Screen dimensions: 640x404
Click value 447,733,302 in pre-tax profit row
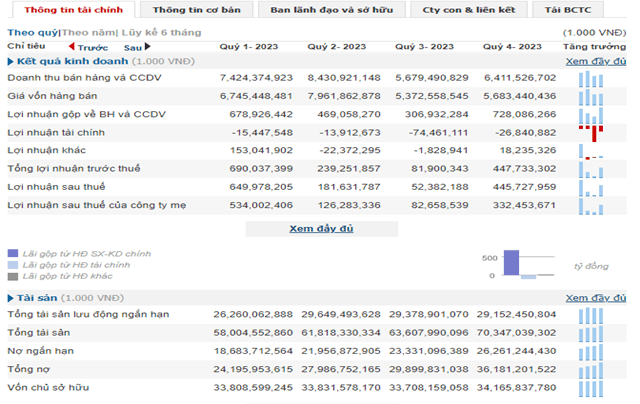524,169
